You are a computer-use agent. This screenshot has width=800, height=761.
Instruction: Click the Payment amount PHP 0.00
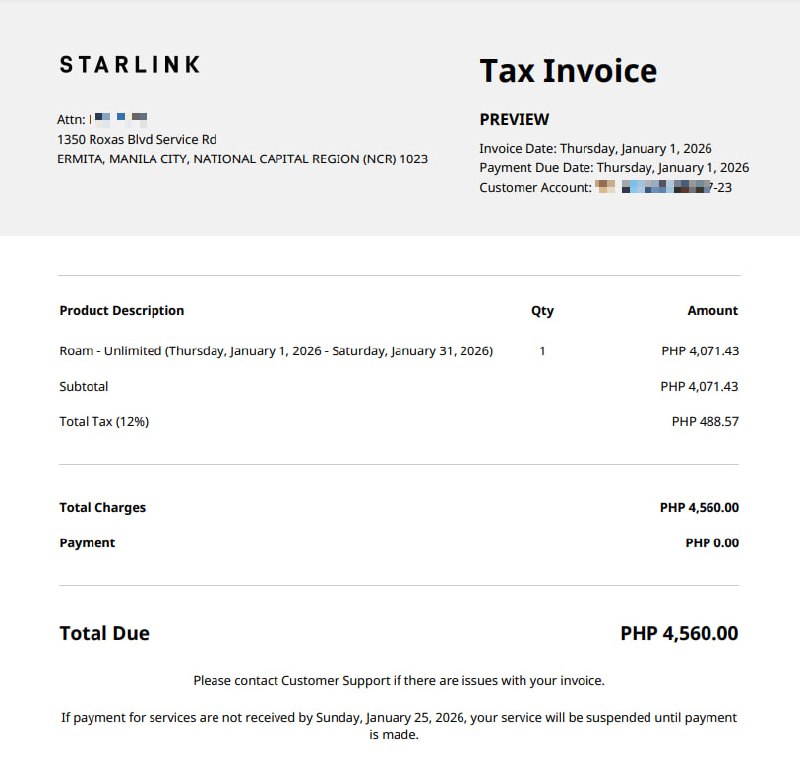712,543
